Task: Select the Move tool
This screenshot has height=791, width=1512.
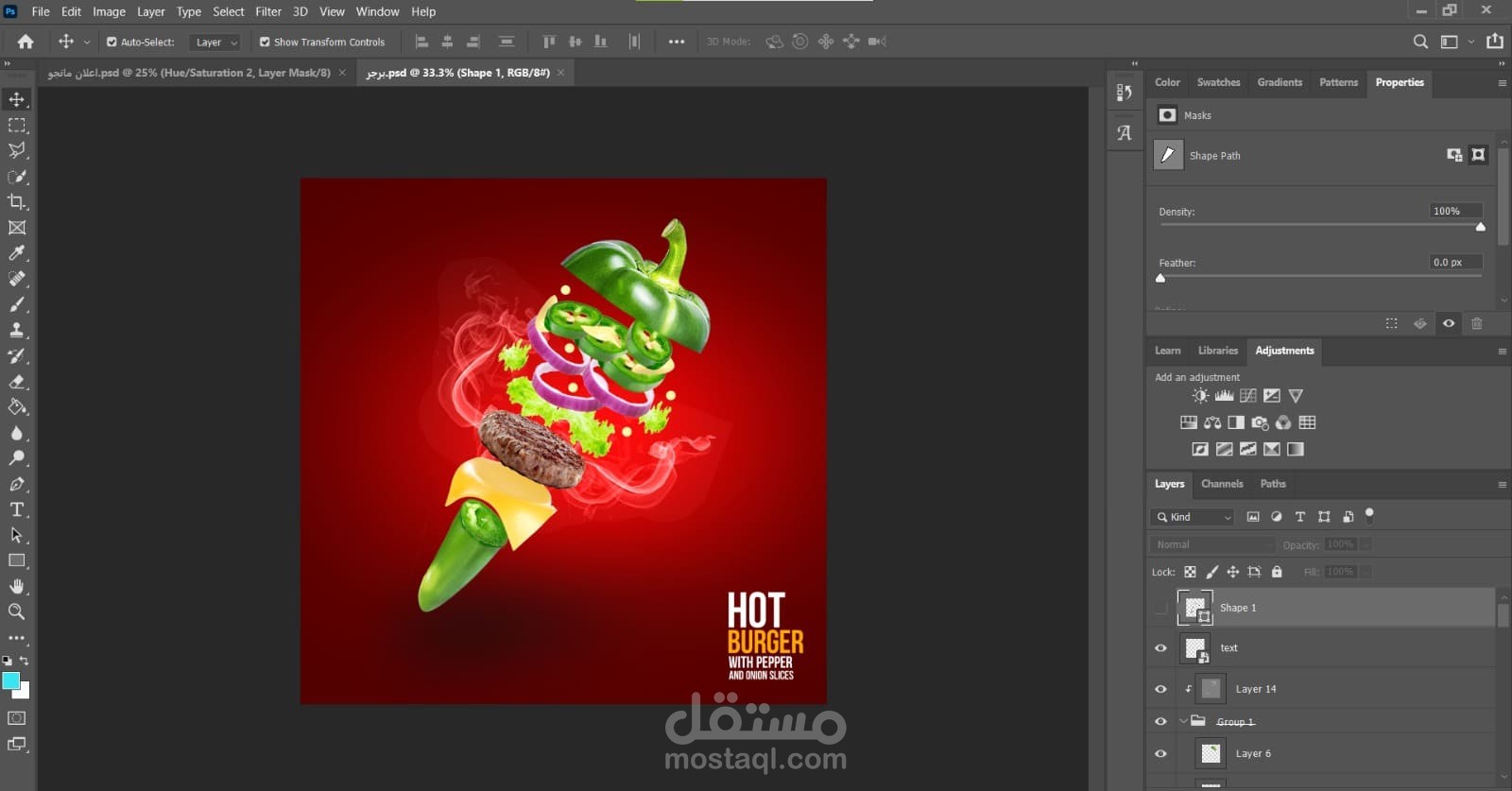Action: 17,99
